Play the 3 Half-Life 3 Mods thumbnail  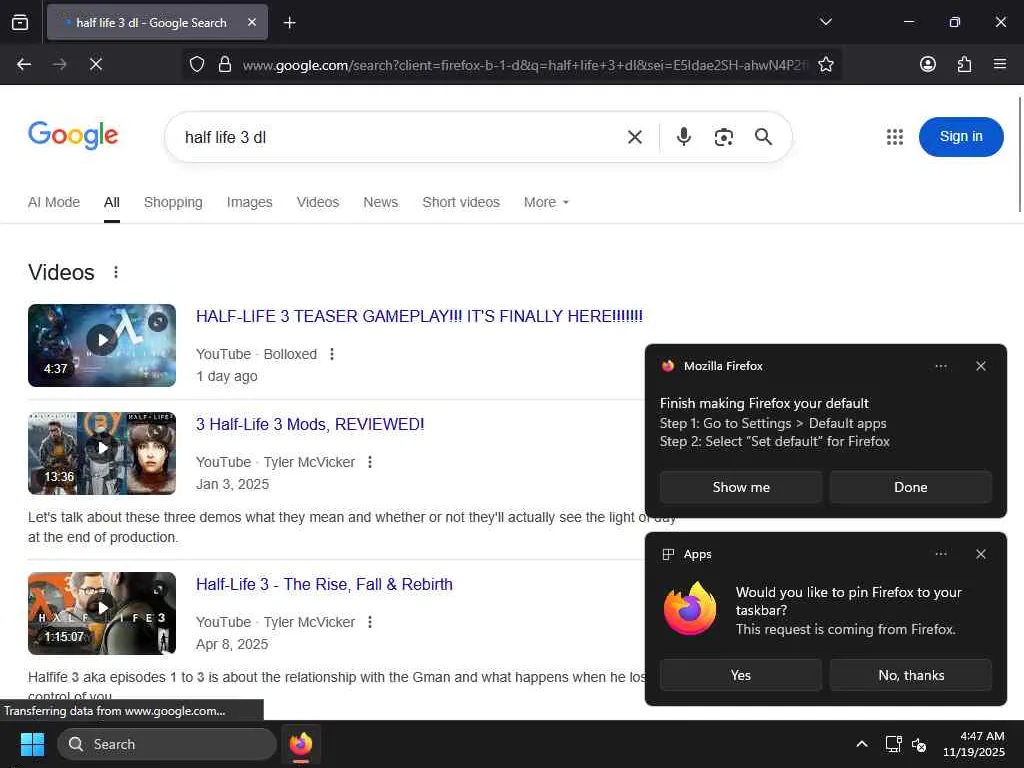click(102, 453)
